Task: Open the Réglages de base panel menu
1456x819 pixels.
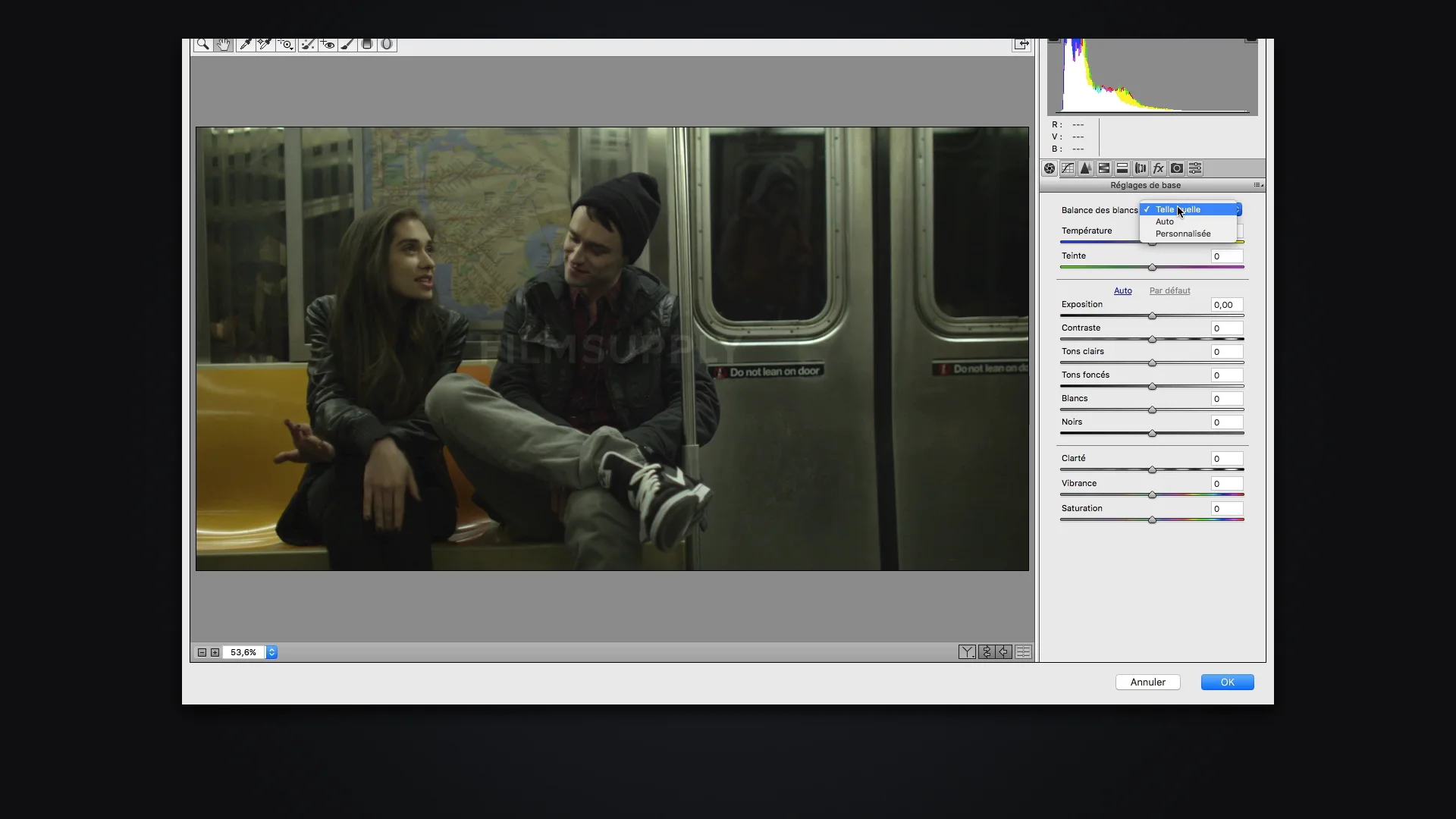Action: tap(1258, 185)
